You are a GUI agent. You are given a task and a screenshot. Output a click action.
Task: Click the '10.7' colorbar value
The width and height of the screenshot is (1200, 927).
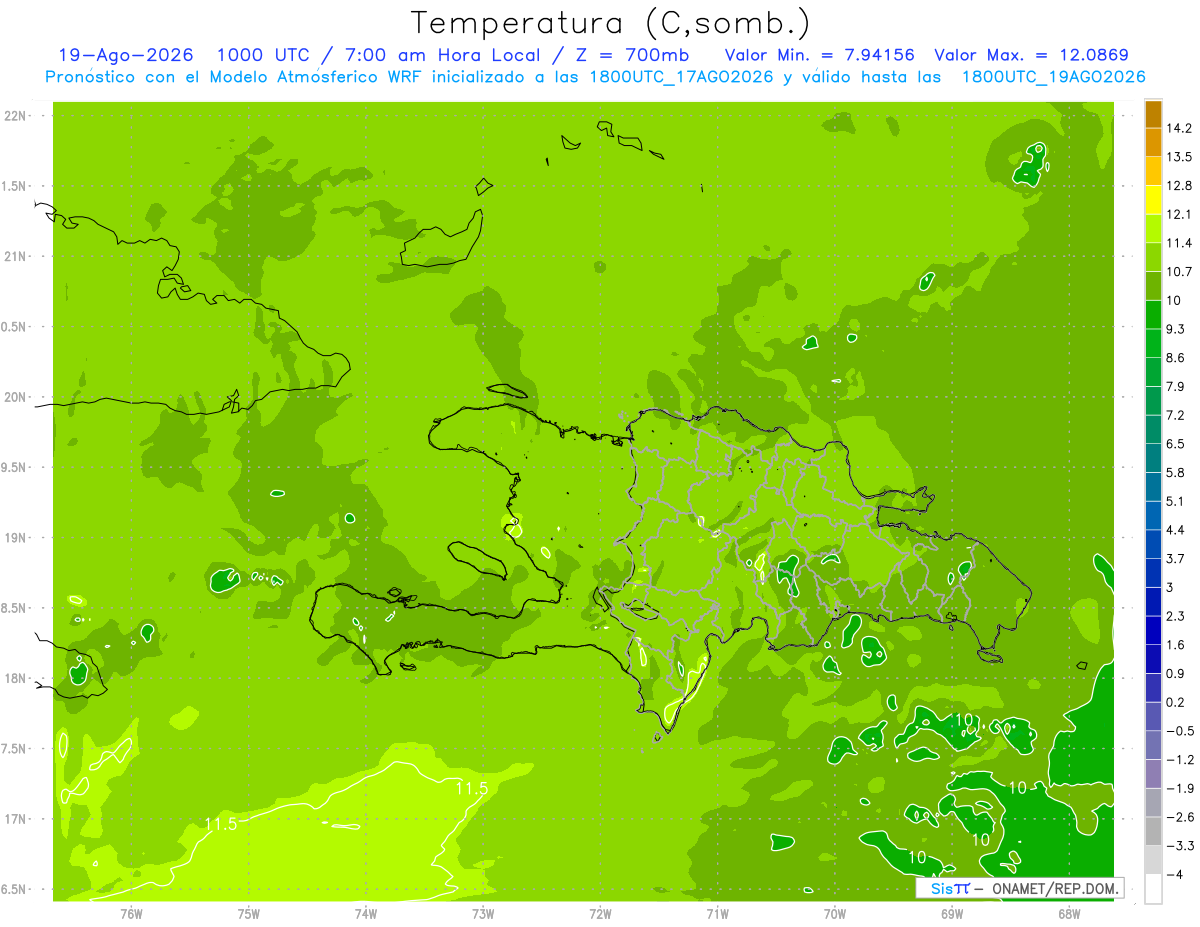[x=1179, y=272]
